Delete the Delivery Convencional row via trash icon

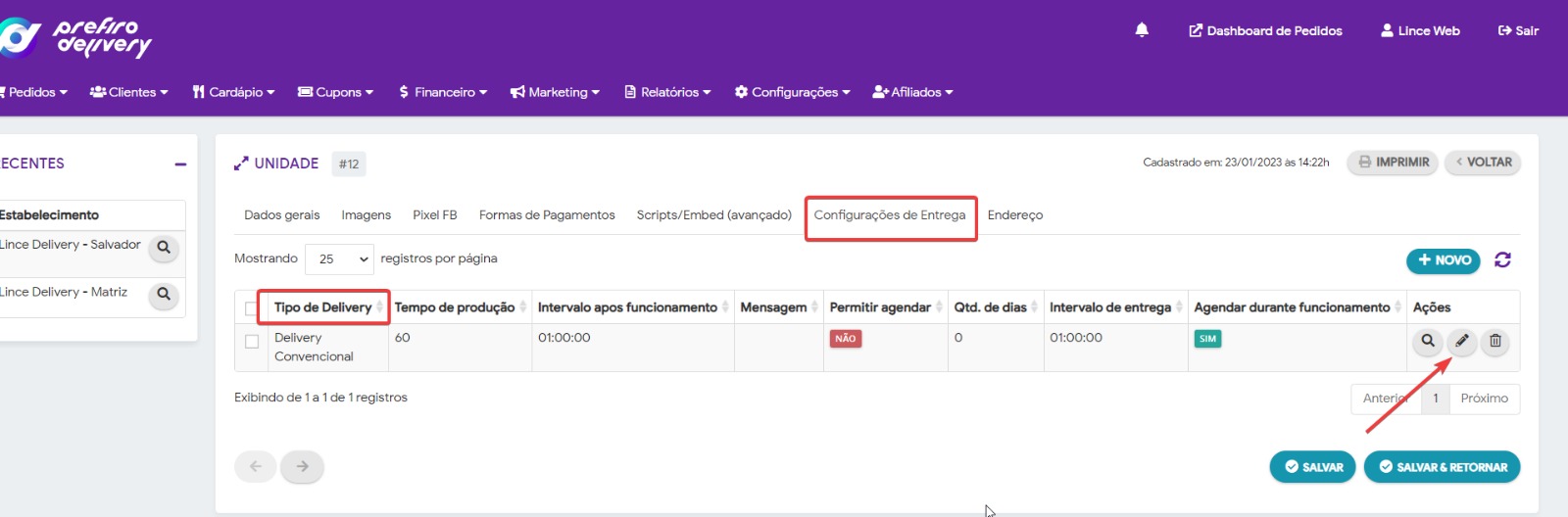tap(1494, 341)
